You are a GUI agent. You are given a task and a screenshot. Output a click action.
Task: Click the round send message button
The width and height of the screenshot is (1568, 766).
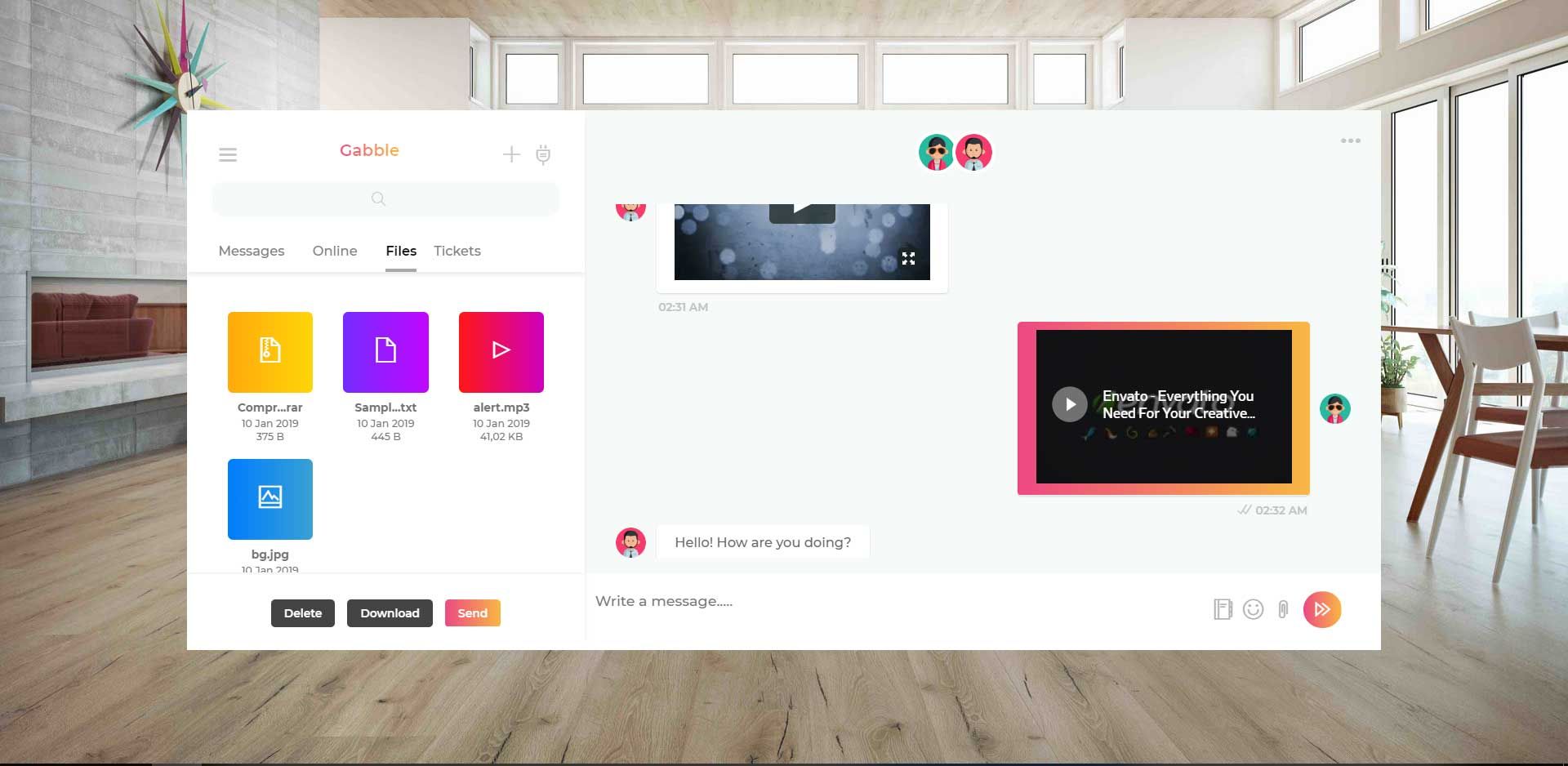[1322, 609]
